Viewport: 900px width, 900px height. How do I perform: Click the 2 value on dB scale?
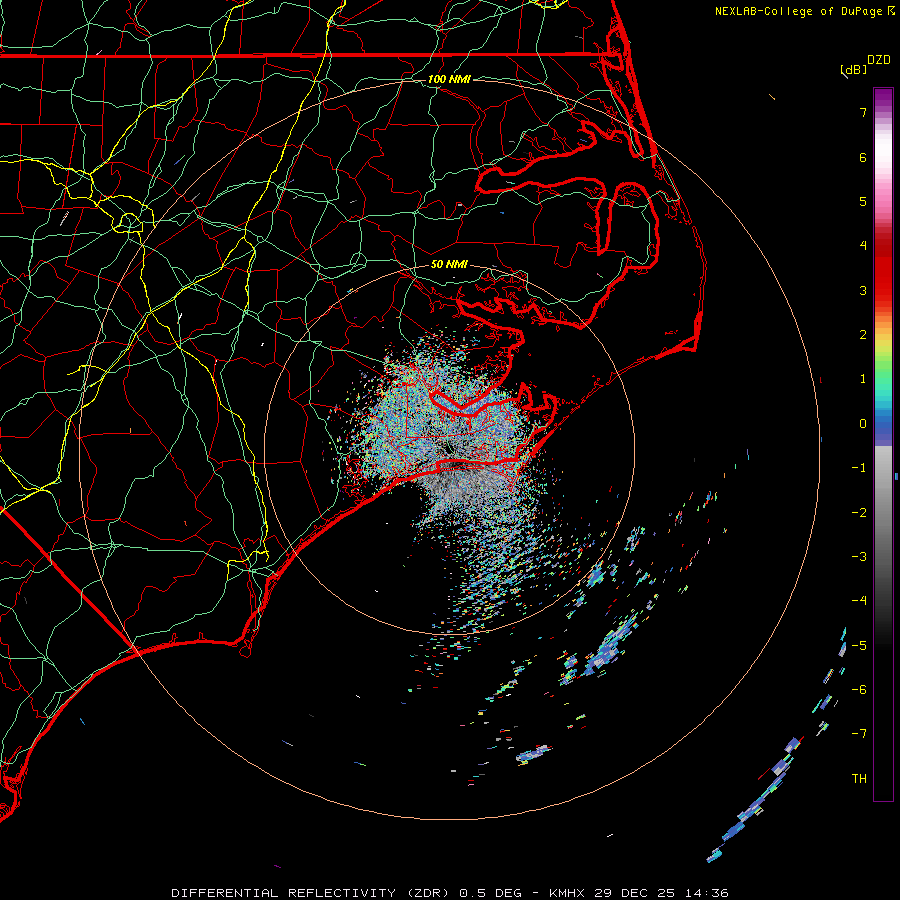point(863,335)
